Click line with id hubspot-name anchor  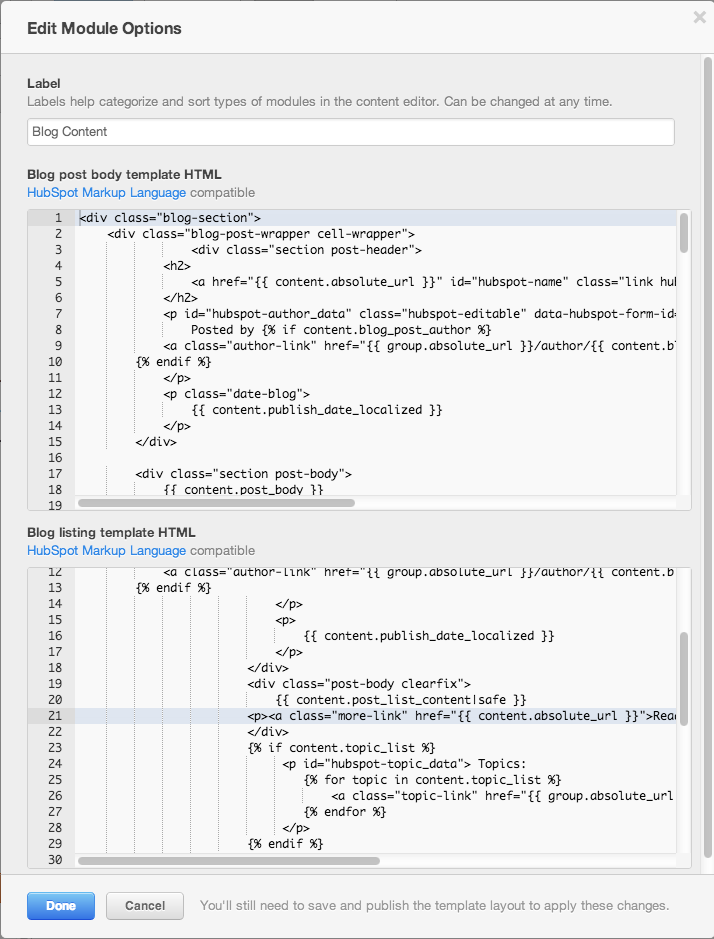click(434, 282)
